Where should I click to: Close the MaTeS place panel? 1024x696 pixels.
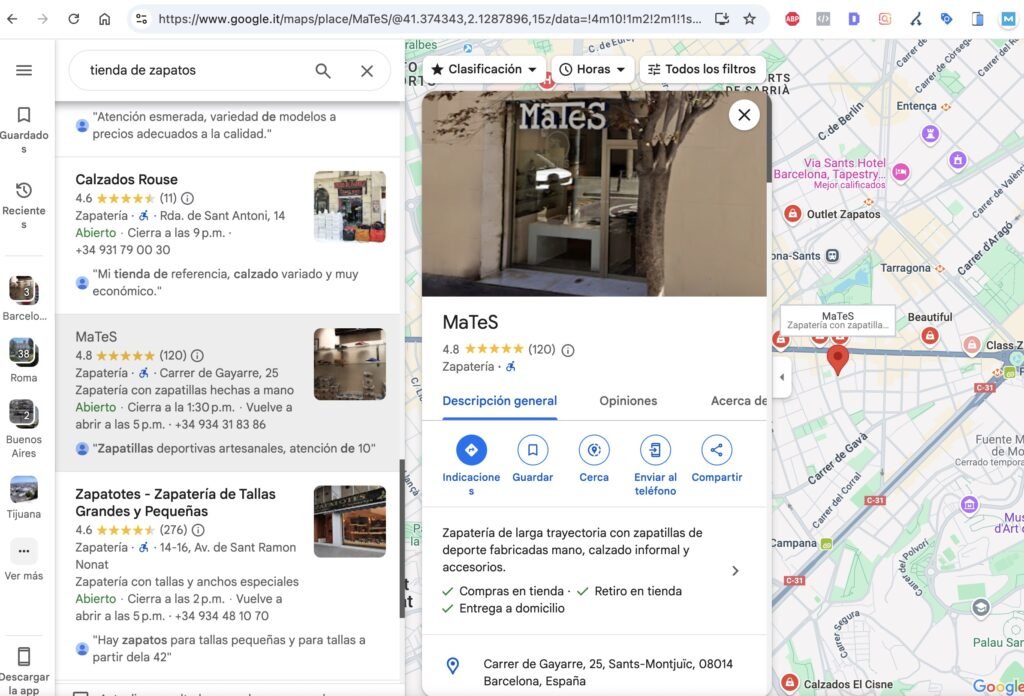pyautogui.click(x=744, y=115)
